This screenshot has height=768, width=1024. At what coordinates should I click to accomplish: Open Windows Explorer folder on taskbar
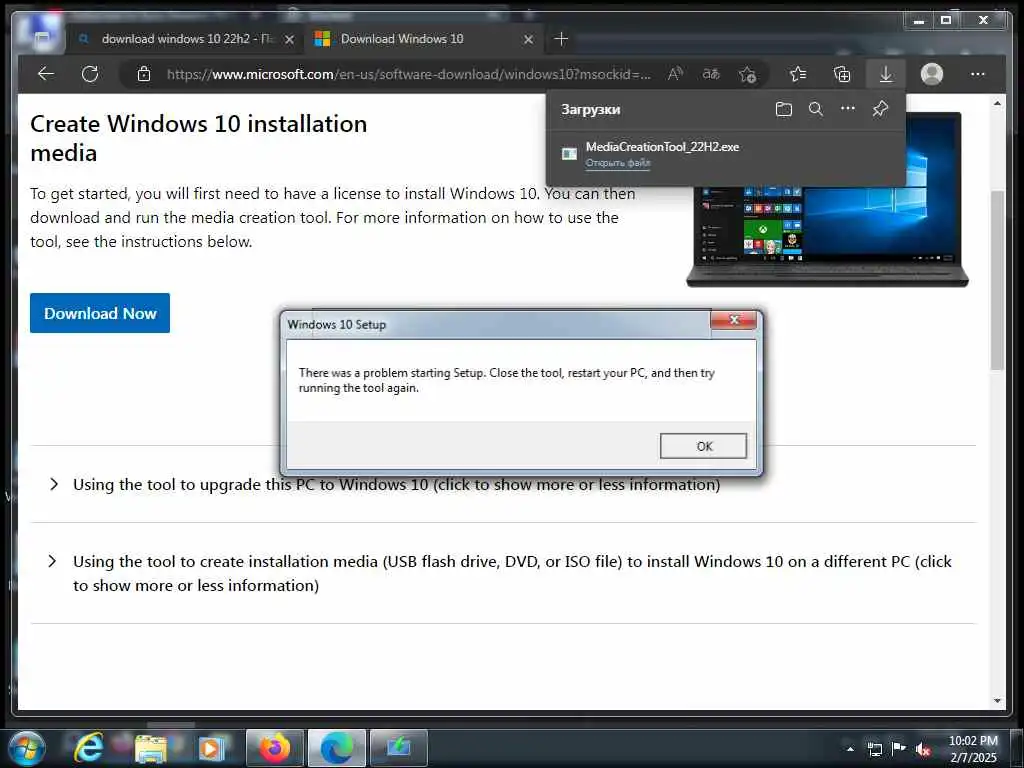150,748
